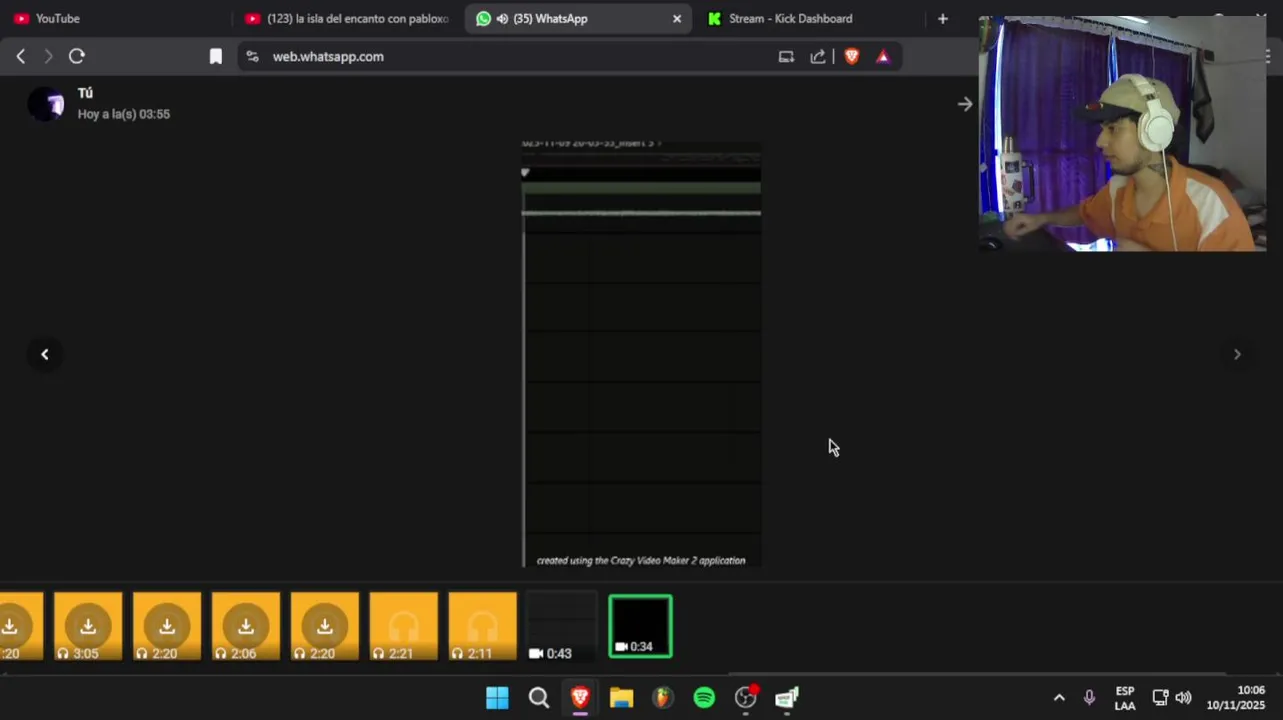1283x720 pixels.
Task: Select the (35) WhatsApp tab
Action: point(578,19)
